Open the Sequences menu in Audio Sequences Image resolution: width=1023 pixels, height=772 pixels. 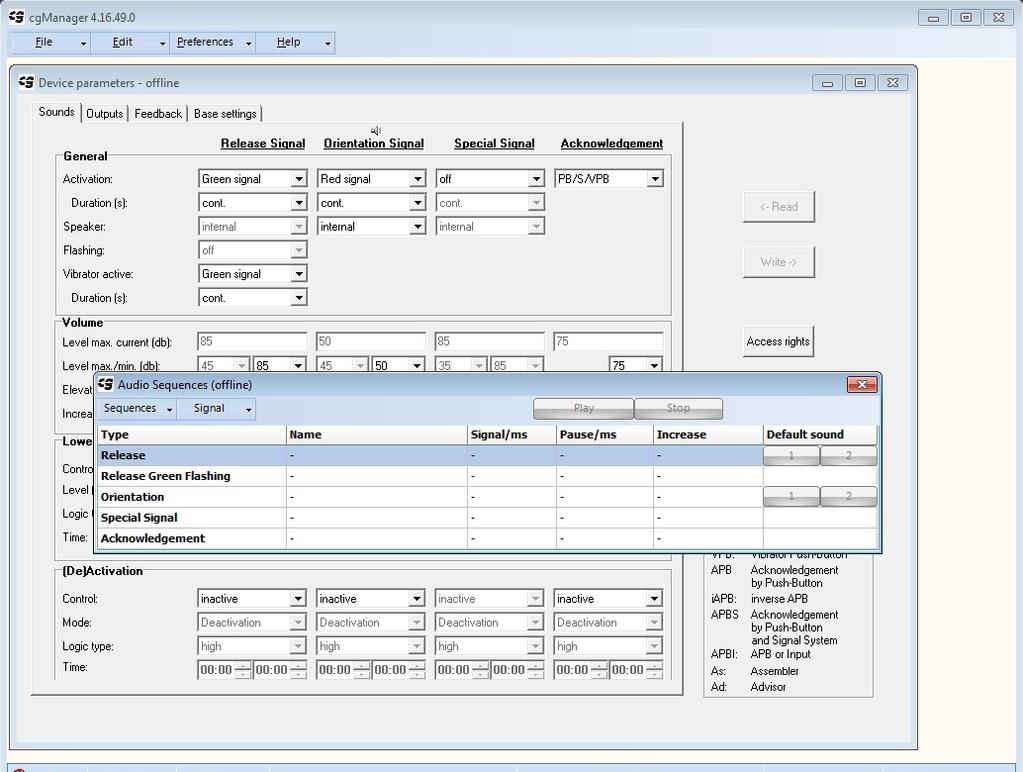coord(138,409)
